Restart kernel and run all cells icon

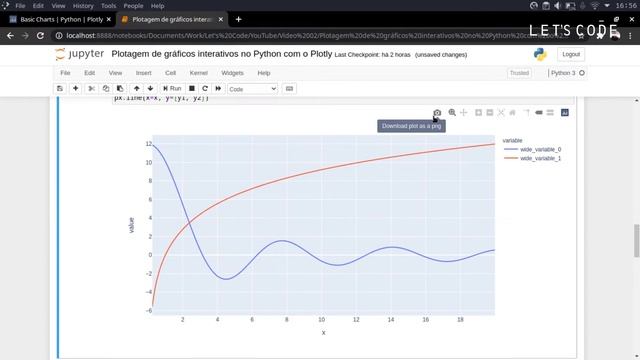(218, 89)
